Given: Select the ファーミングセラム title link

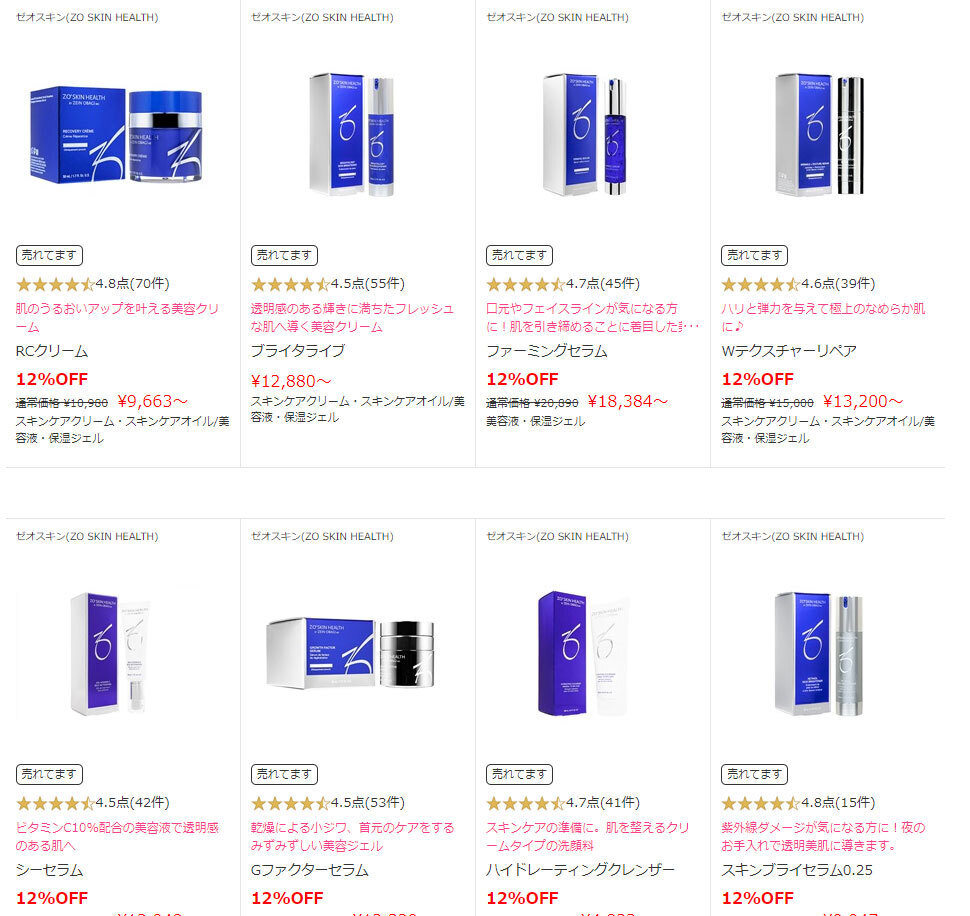Looking at the screenshot, I should 547,351.
